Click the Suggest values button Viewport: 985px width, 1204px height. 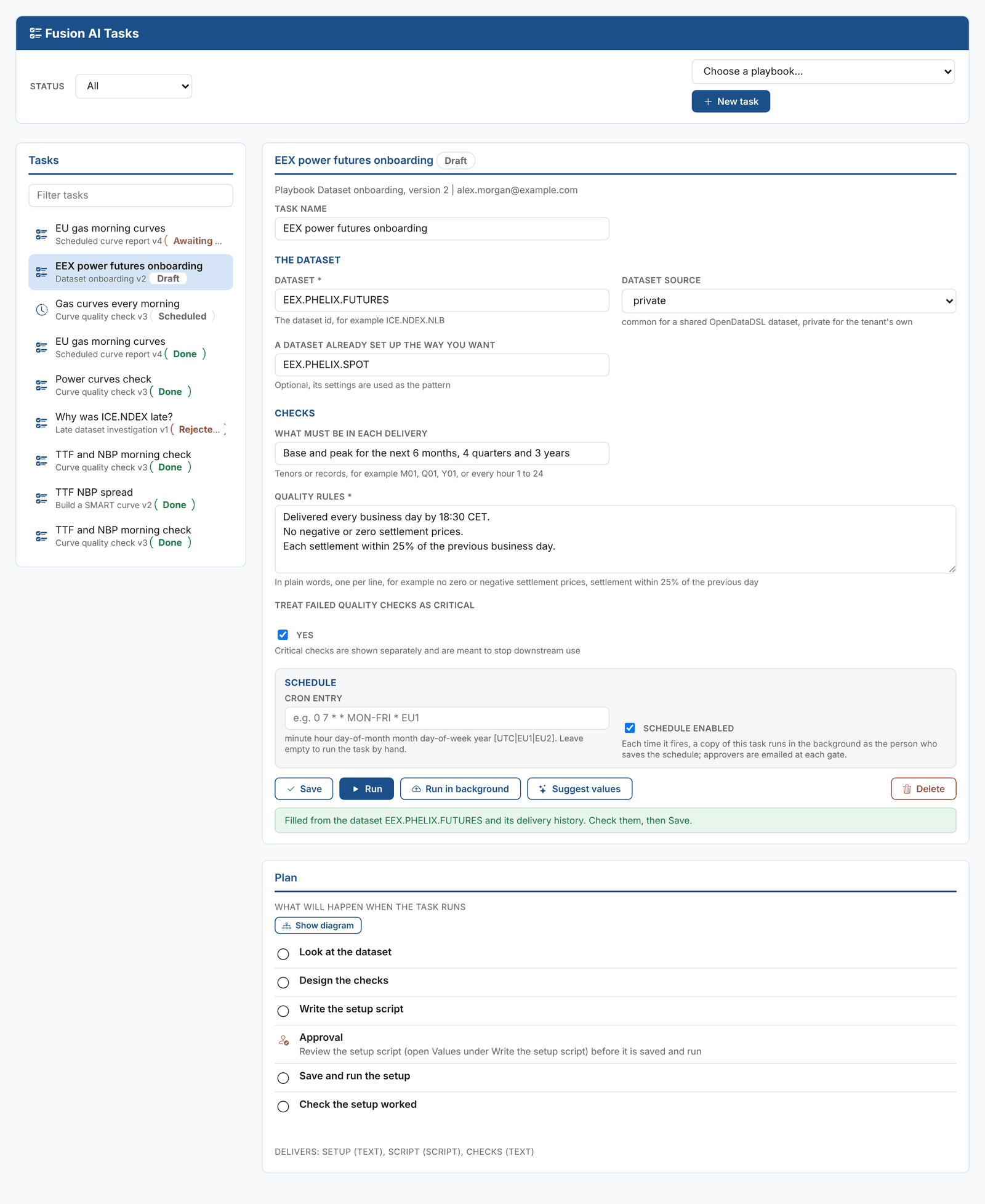(x=579, y=789)
